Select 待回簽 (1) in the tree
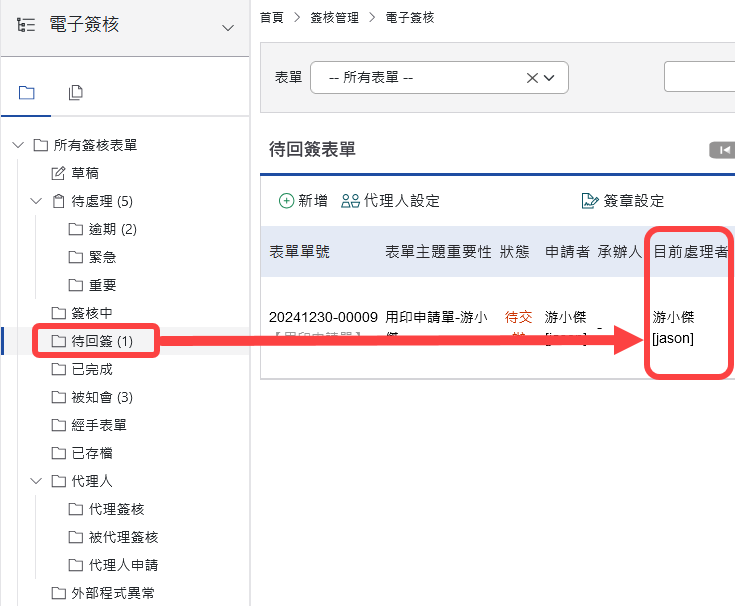This screenshot has height=606, width=735. coord(102,341)
